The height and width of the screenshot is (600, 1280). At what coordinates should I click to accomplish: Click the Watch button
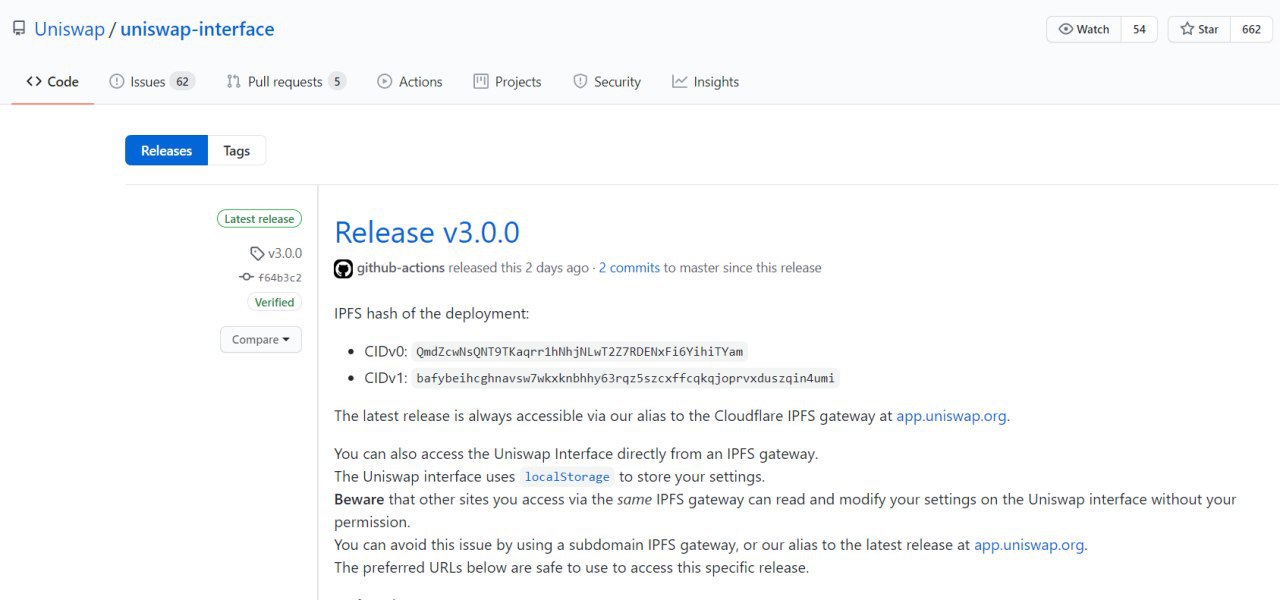(x=1084, y=29)
